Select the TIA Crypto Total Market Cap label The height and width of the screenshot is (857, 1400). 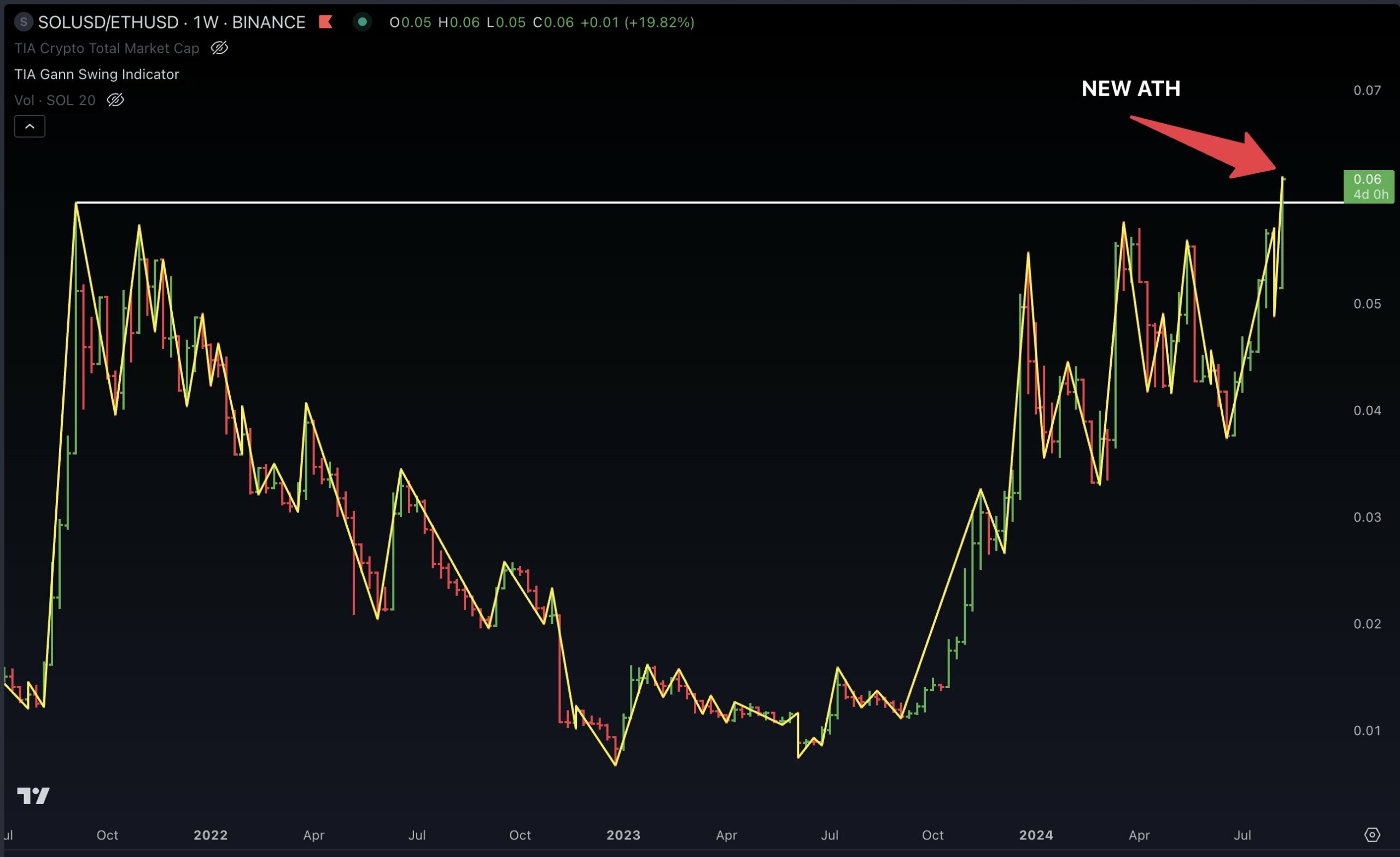[107, 48]
